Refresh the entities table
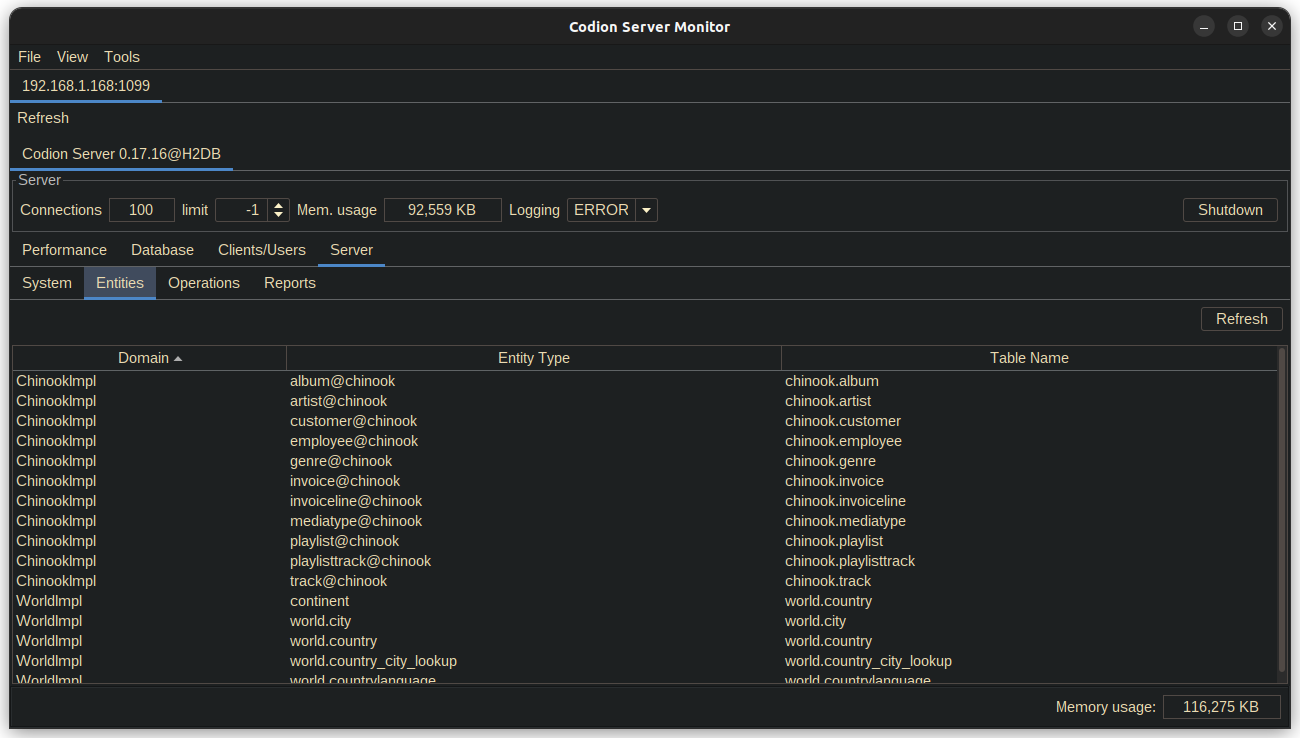This screenshot has width=1300, height=738. [x=1241, y=319]
